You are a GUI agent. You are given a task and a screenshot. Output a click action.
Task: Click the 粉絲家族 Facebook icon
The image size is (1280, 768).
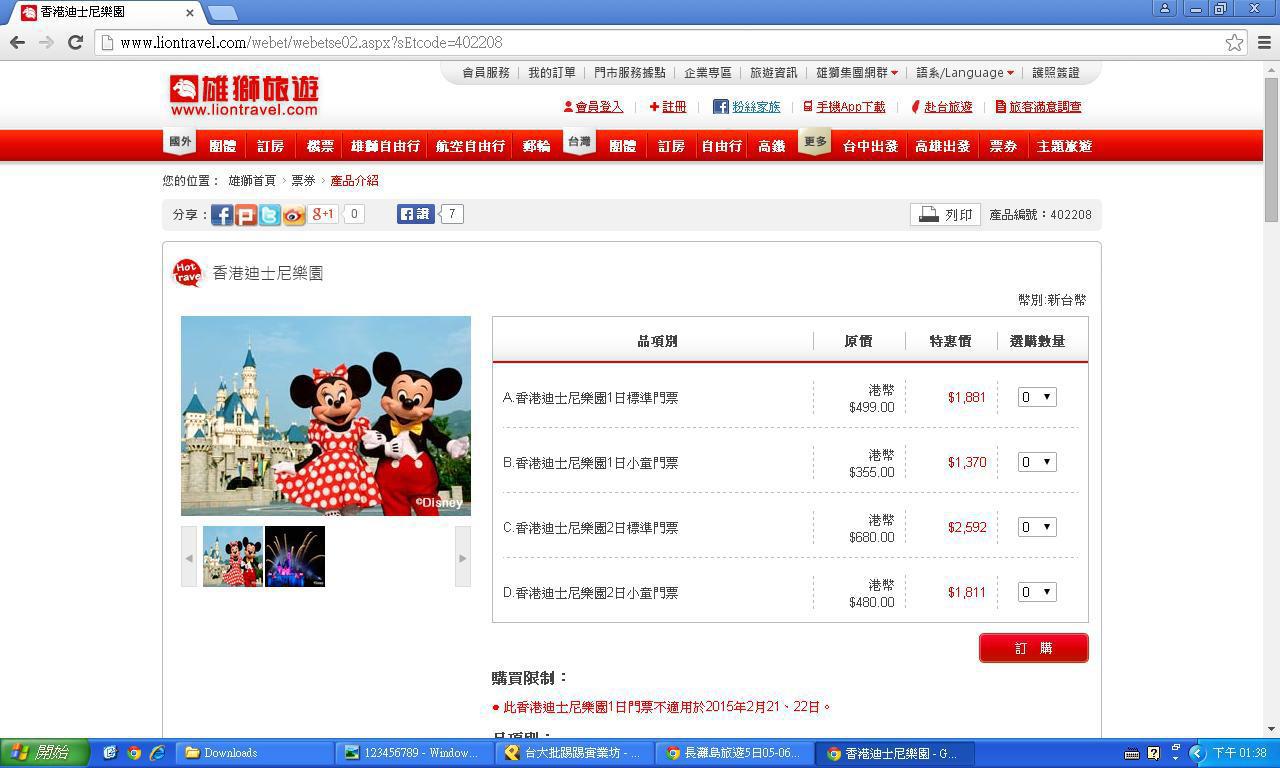click(720, 106)
